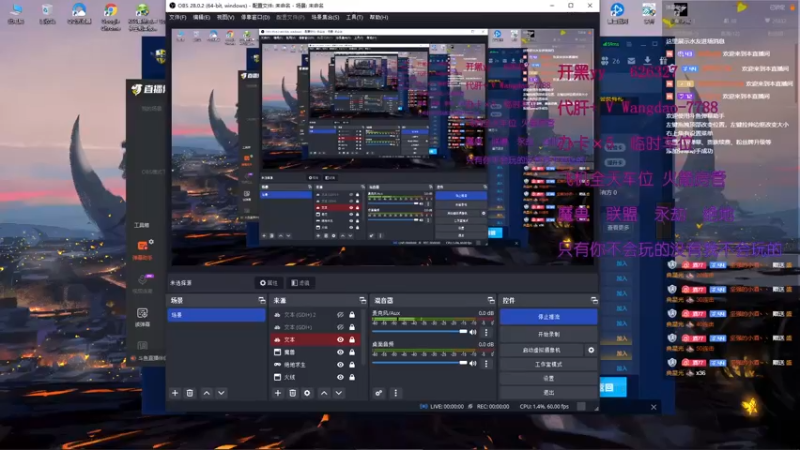Screen dimensions: 800x450
Task: Float the Sources (来源) dock panel
Action: 363,300
